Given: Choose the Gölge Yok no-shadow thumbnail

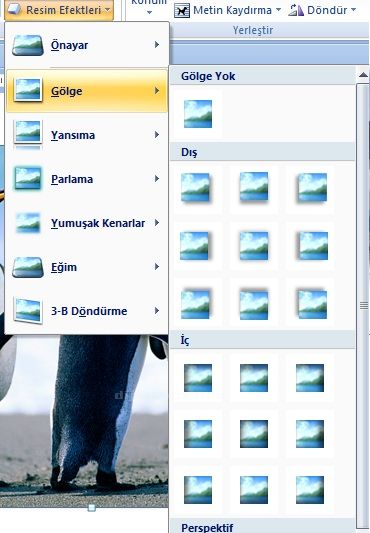Looking at the screenshot, I should pos(198,114).
